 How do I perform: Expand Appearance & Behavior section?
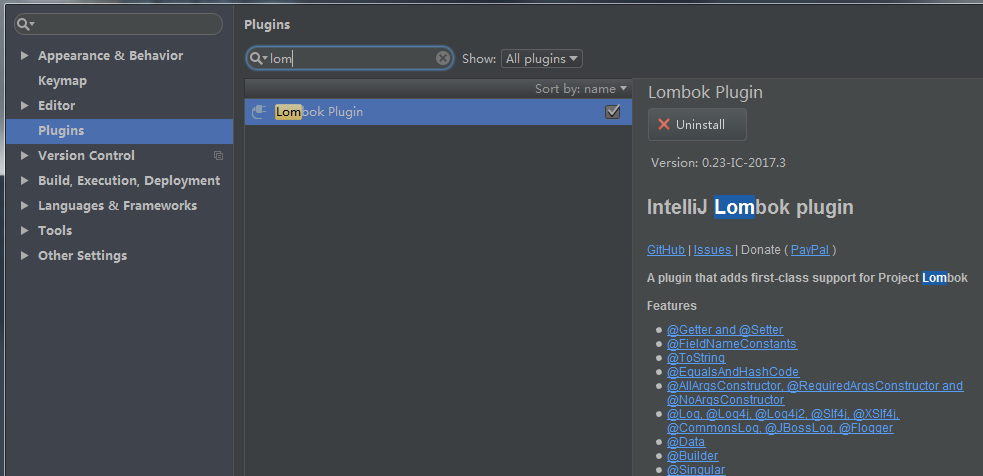(24, 55)
